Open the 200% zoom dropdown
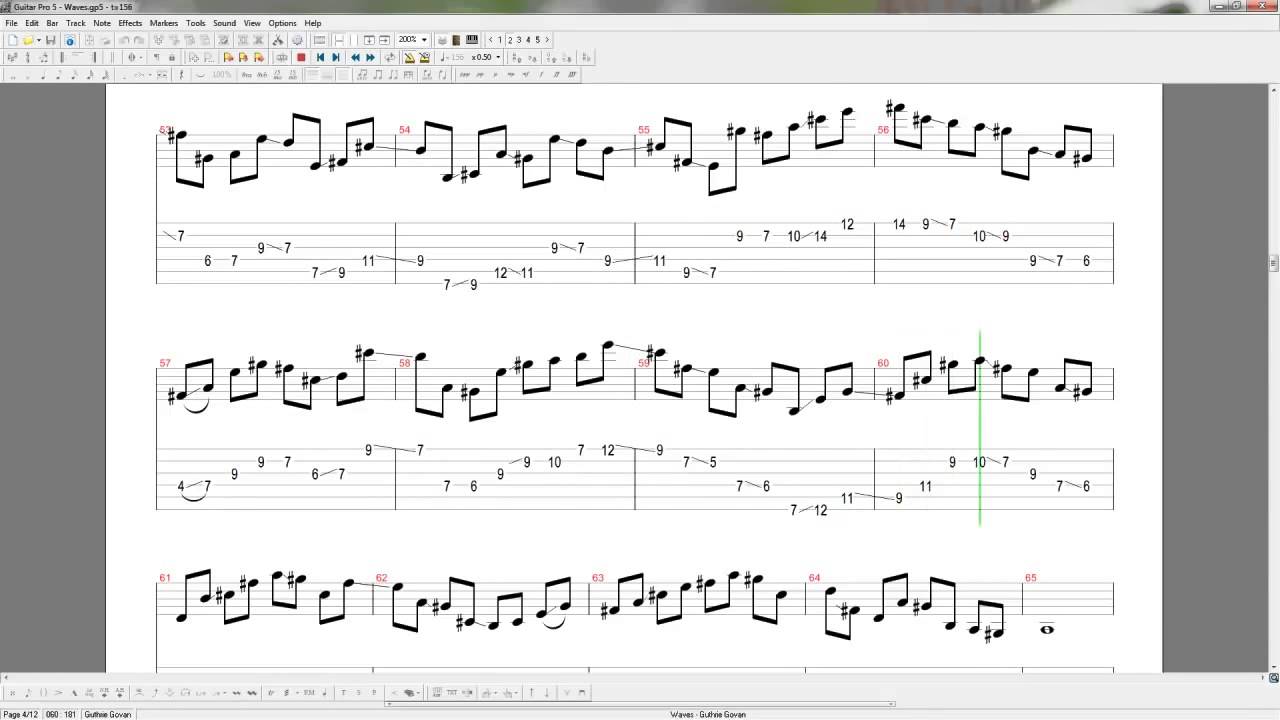The image size is (1280, 720). (x=424, y=40)
